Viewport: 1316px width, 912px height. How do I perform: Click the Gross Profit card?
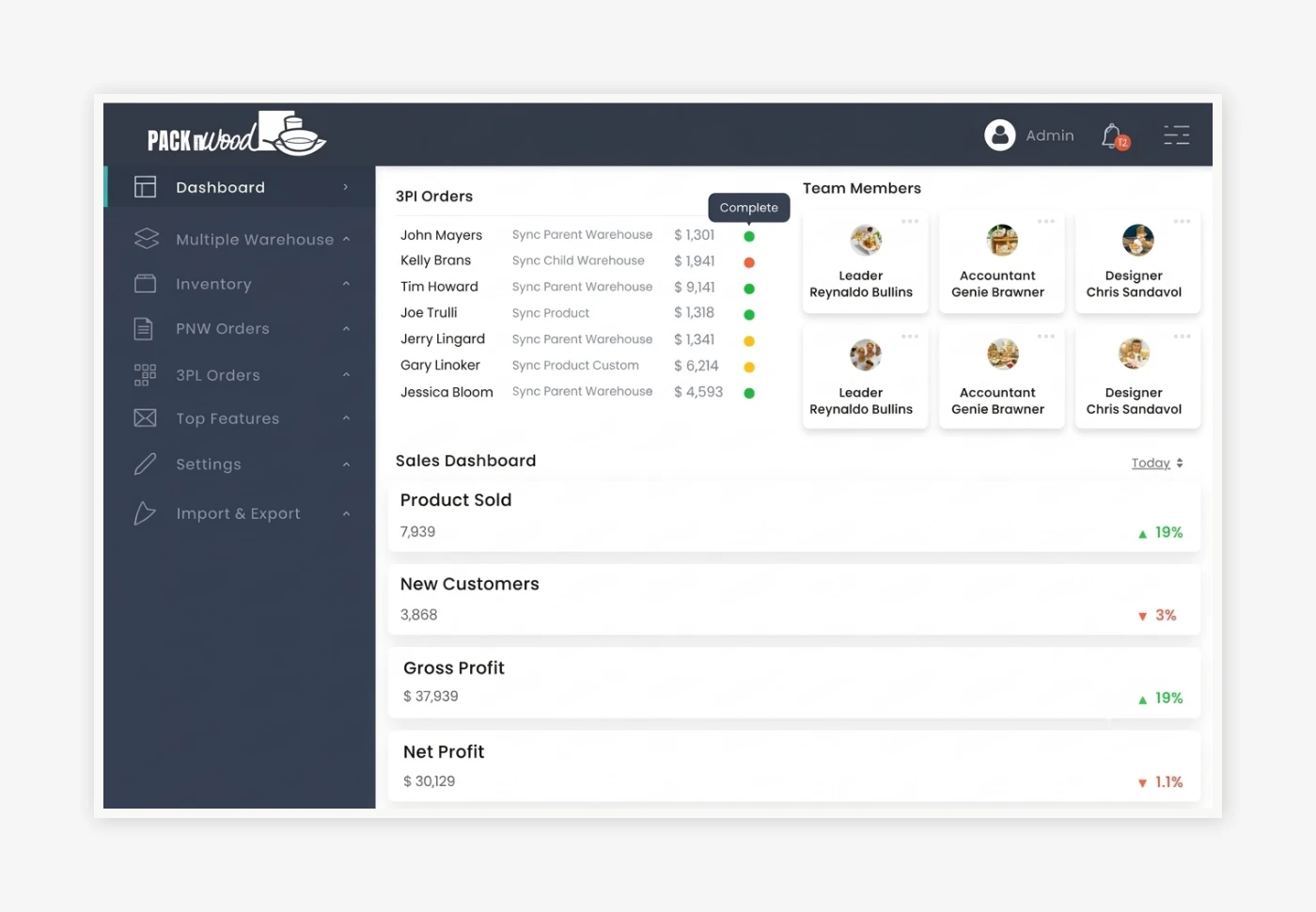794,684
